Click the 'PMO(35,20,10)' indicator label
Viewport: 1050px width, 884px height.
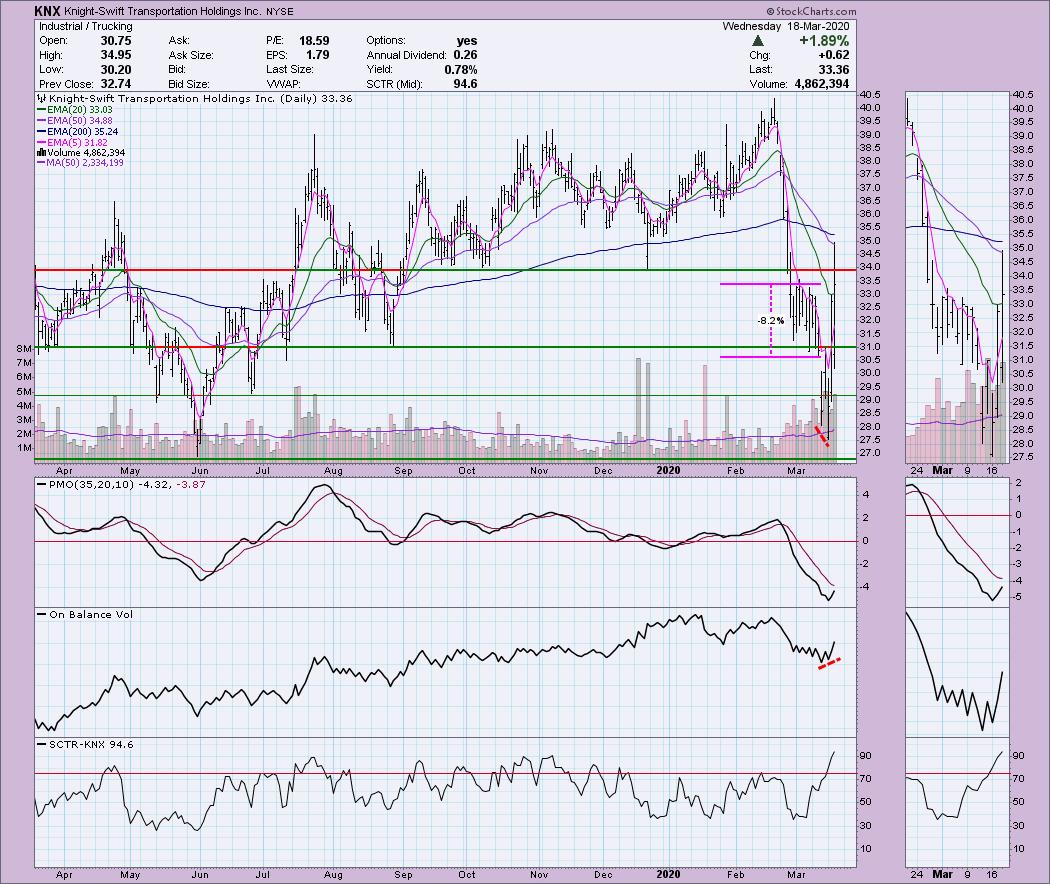click(91, 484)
